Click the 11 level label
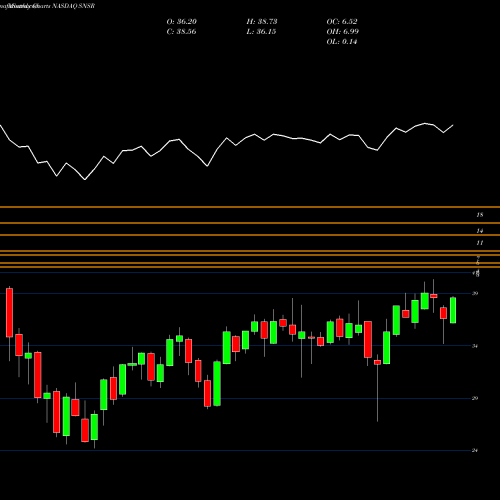 point(480,243)
